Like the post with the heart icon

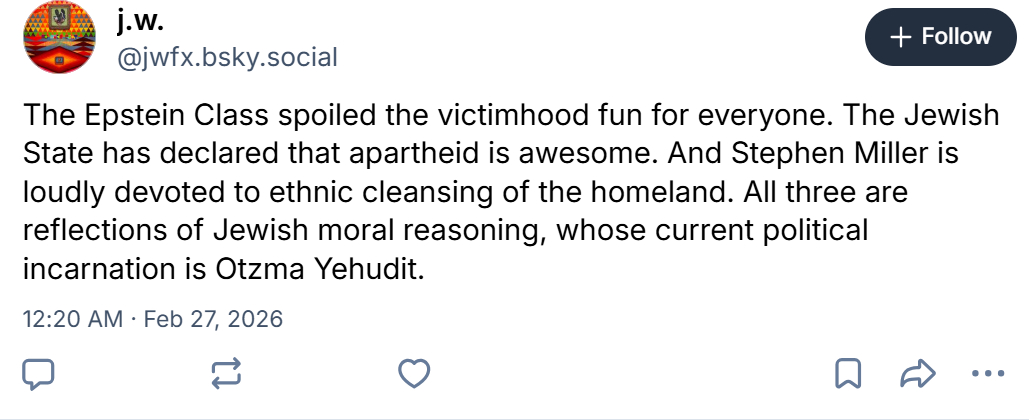point(414,374)
